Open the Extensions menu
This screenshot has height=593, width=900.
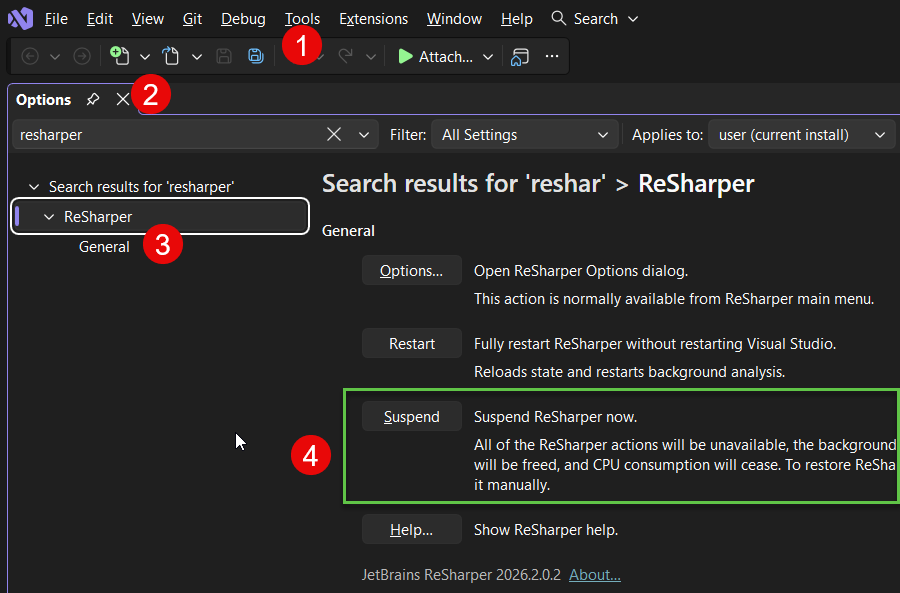pos(374,19)
